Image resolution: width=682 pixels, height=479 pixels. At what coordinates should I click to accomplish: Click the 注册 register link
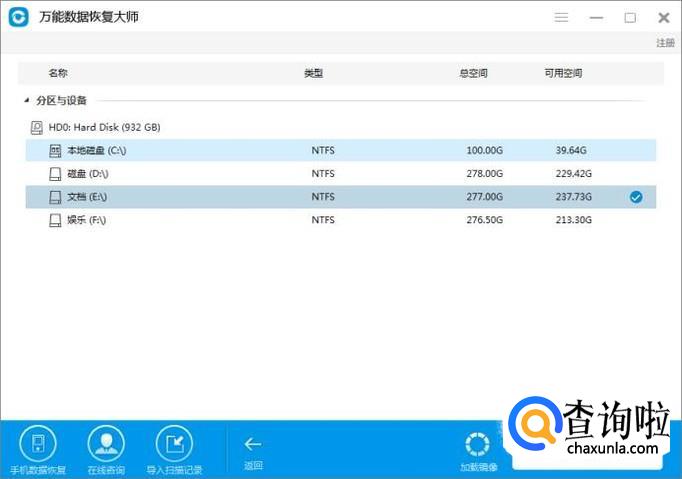665,43
